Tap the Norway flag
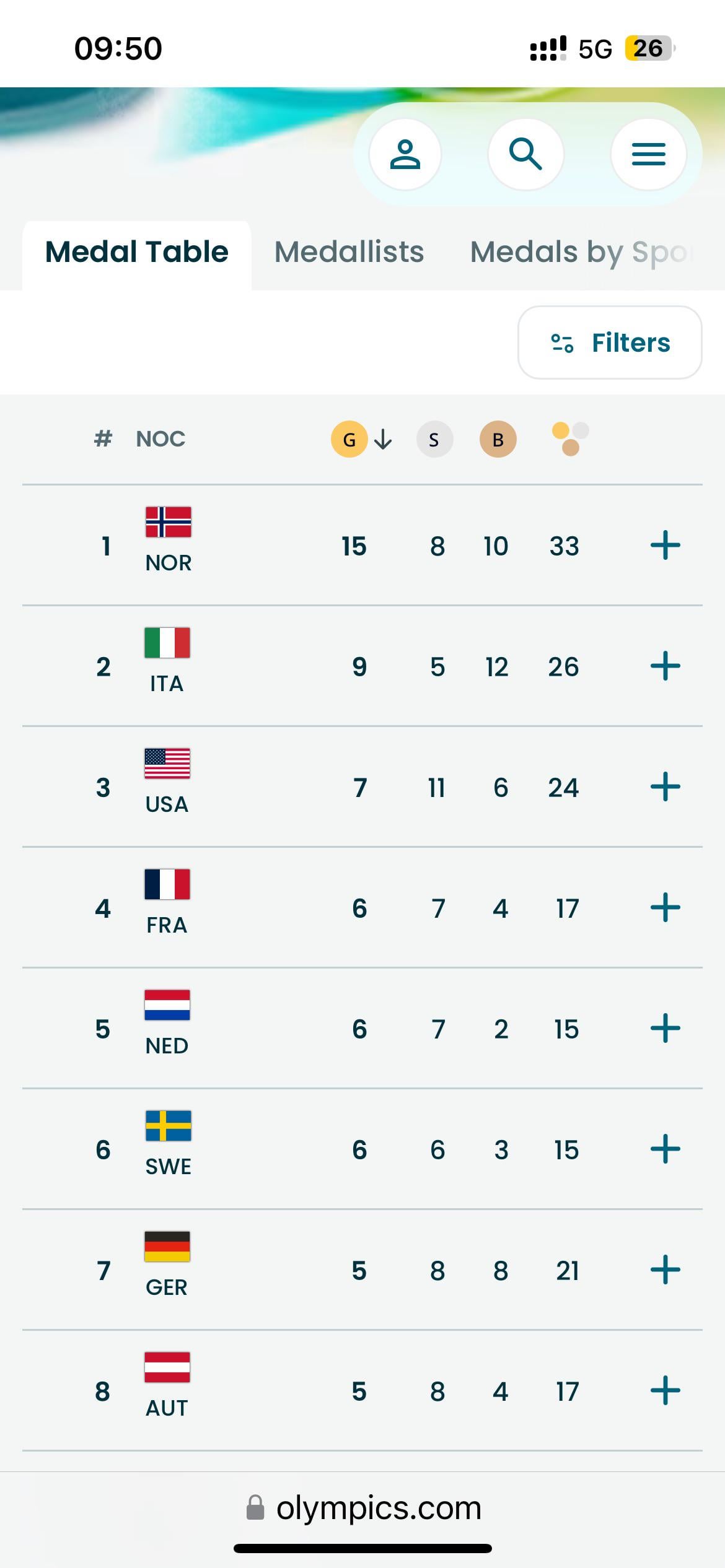725x1568 pixels. click(x=168, y=522)
